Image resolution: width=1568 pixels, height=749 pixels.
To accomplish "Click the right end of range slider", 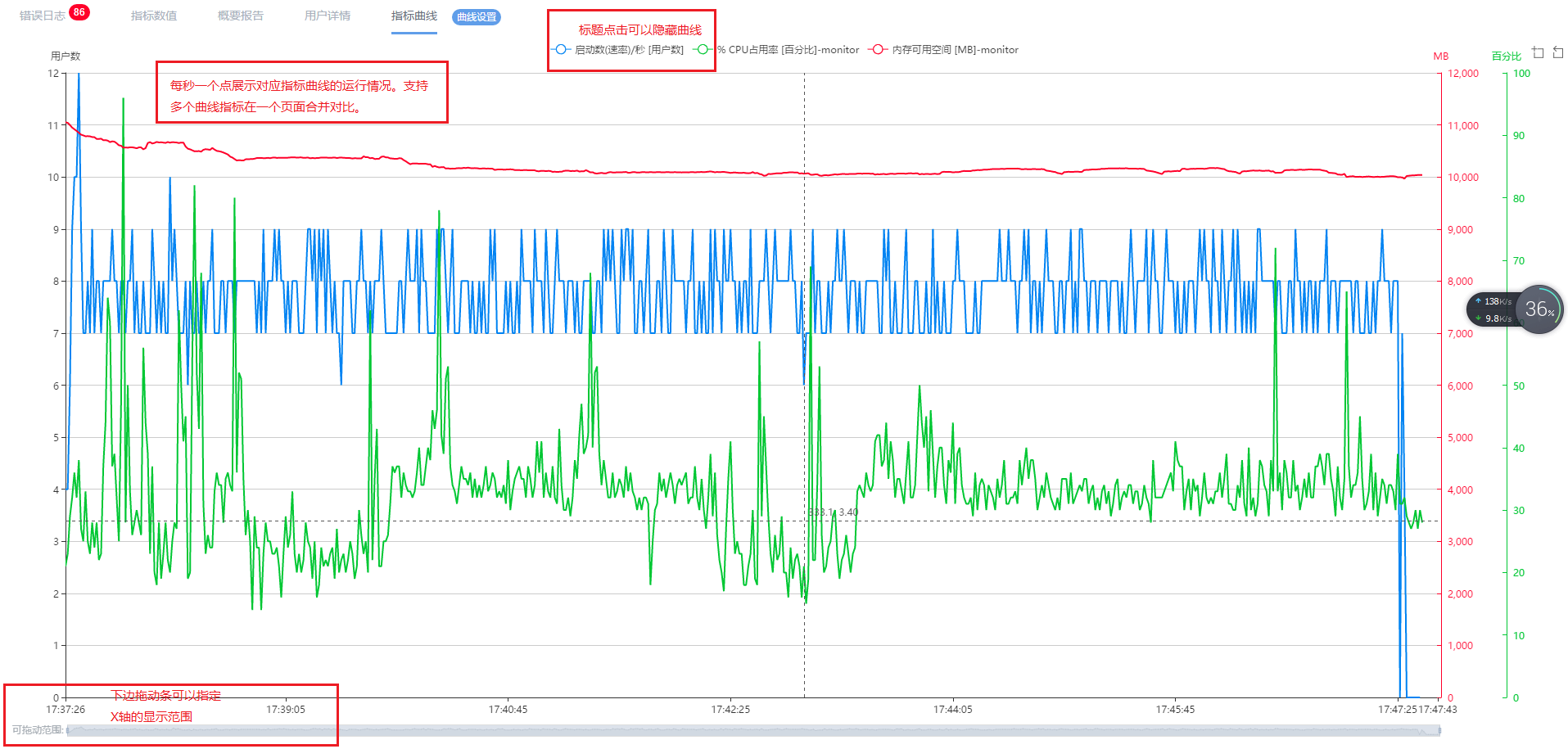I will tap(1439, 730).
